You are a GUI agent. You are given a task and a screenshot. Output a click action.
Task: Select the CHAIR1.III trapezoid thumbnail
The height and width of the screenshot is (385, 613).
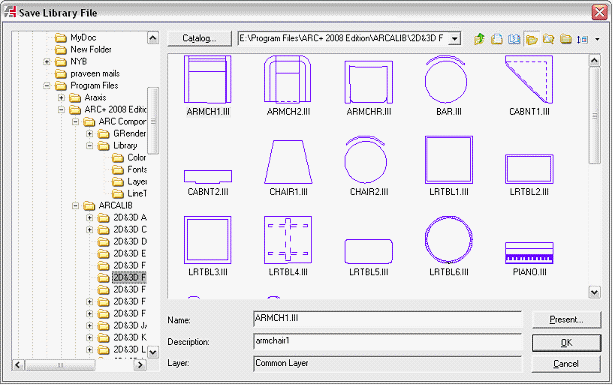(x=288, y=162)
